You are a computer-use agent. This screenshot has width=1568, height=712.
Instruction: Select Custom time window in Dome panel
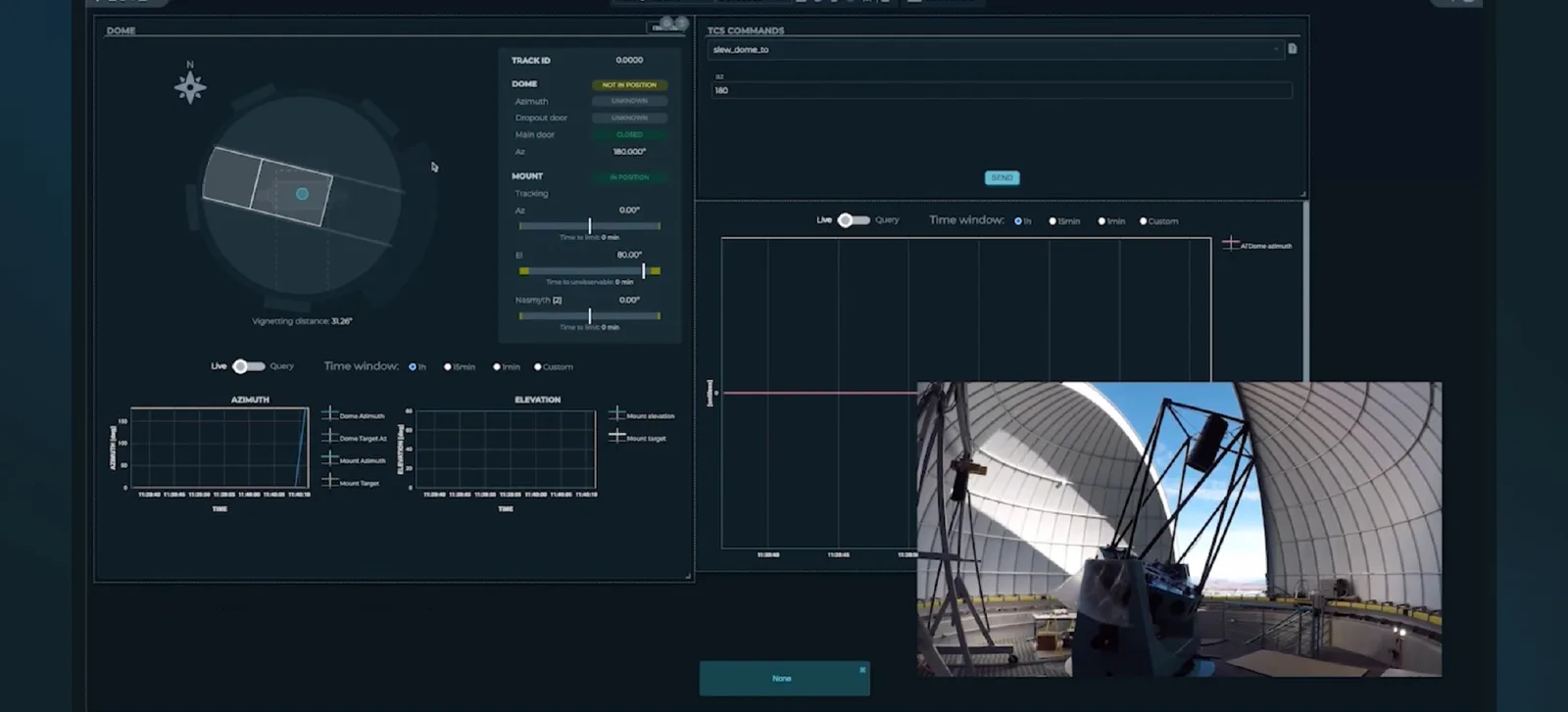[537, 367]
